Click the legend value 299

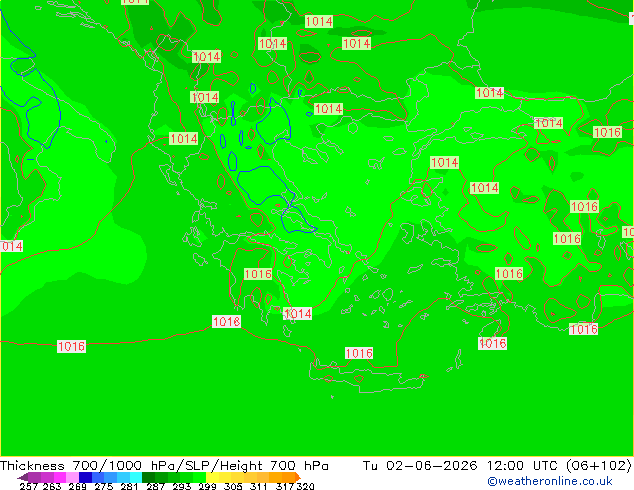tap(207, 486)
